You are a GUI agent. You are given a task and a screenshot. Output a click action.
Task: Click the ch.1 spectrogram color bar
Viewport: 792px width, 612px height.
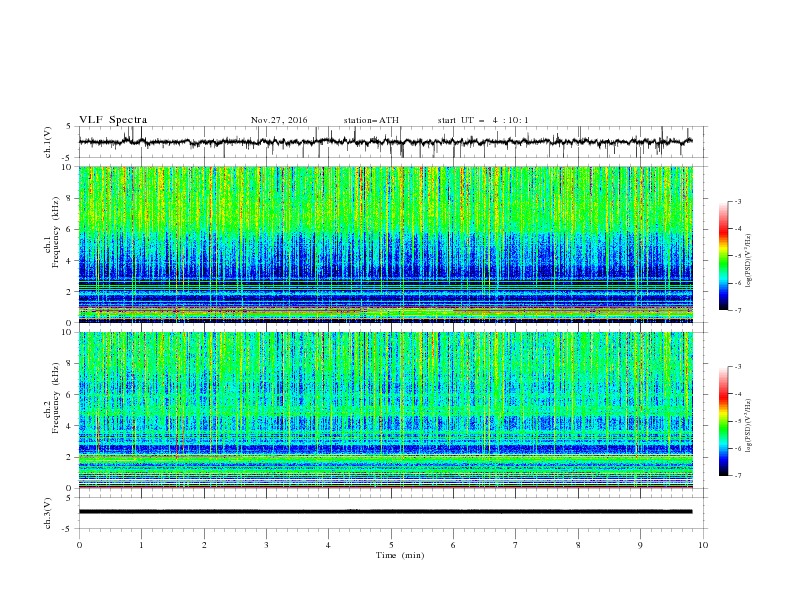pos(723,256)
